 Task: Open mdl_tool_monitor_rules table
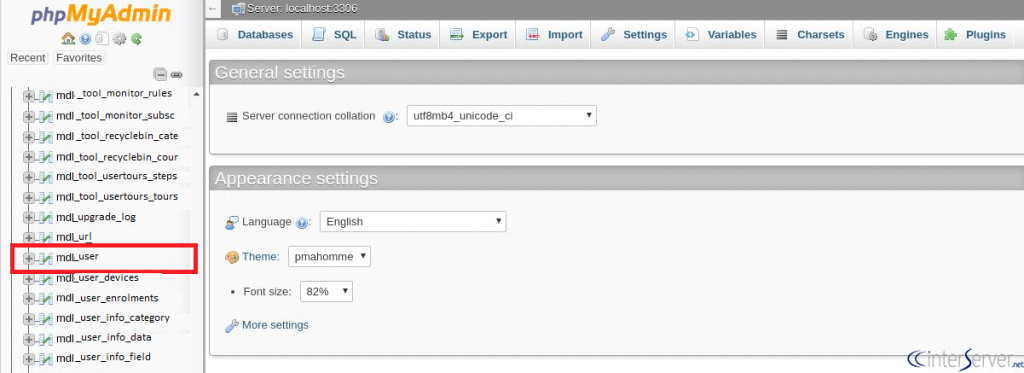tap(114, 93)
